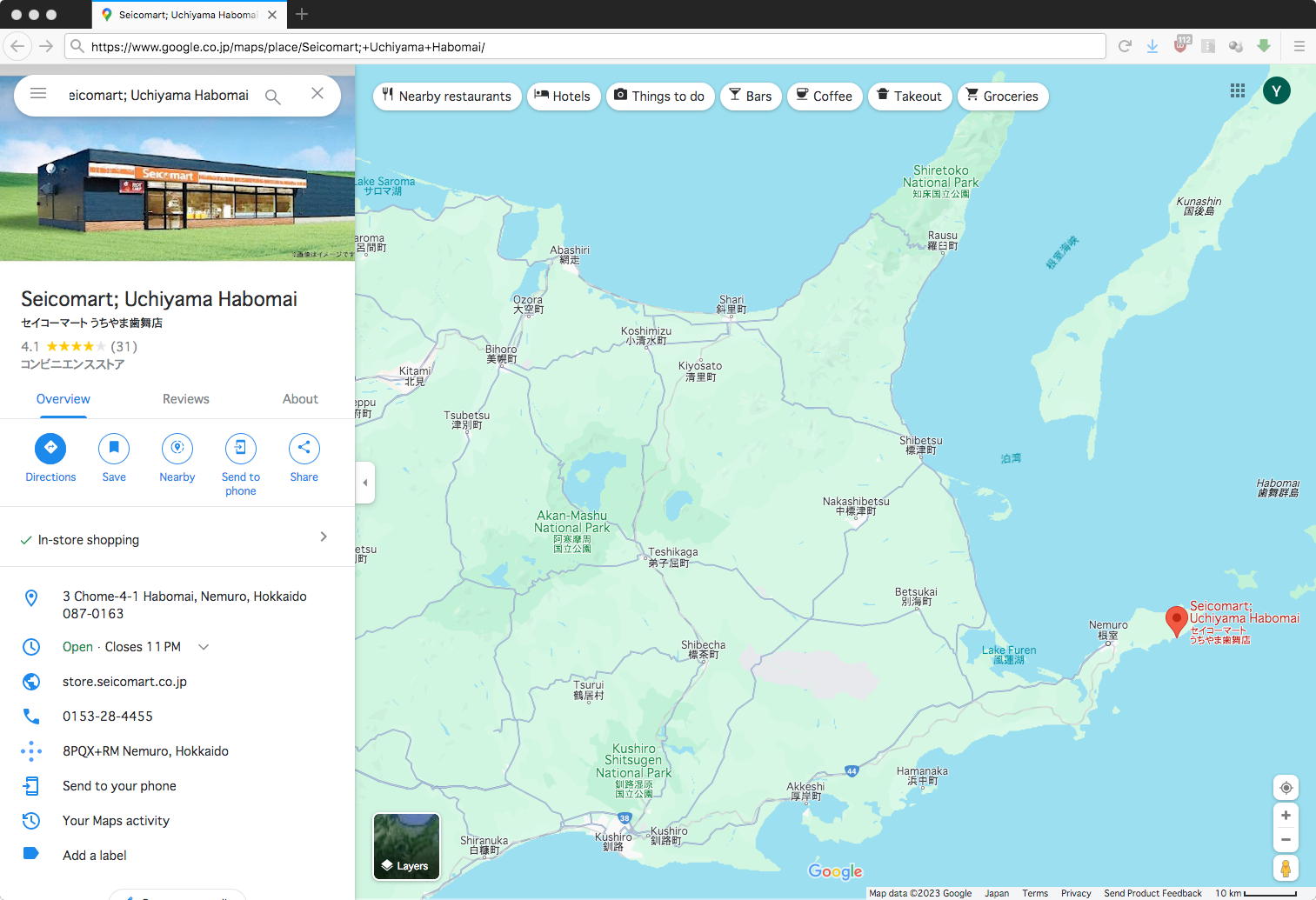Save this place with bookmark icon
Screen dimensions: 1316x900
pos(114,448)
